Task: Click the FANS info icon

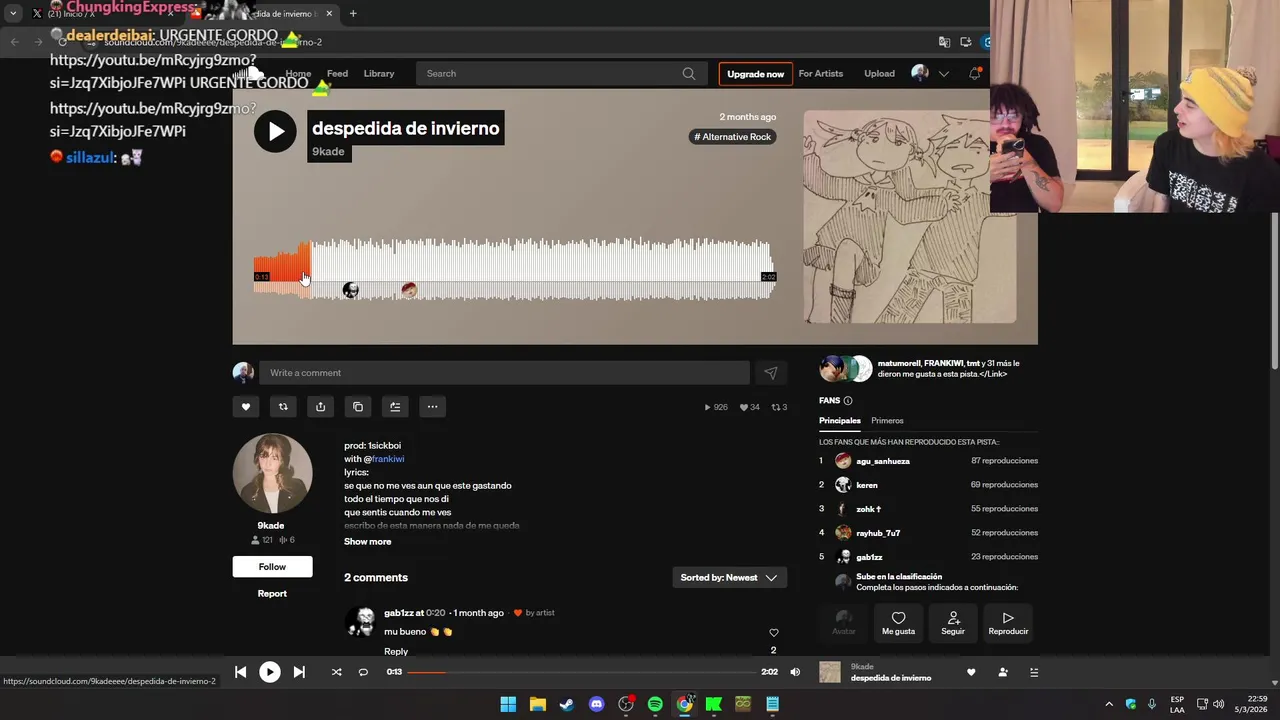Action: tap(848, 401)
